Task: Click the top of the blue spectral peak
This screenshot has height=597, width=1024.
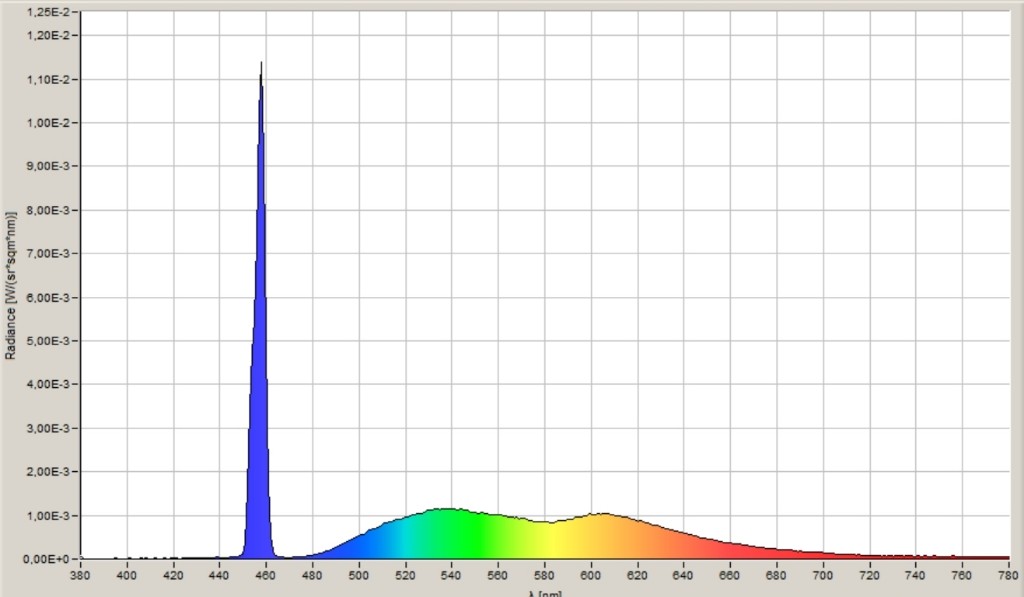Action: pos(261,66)
